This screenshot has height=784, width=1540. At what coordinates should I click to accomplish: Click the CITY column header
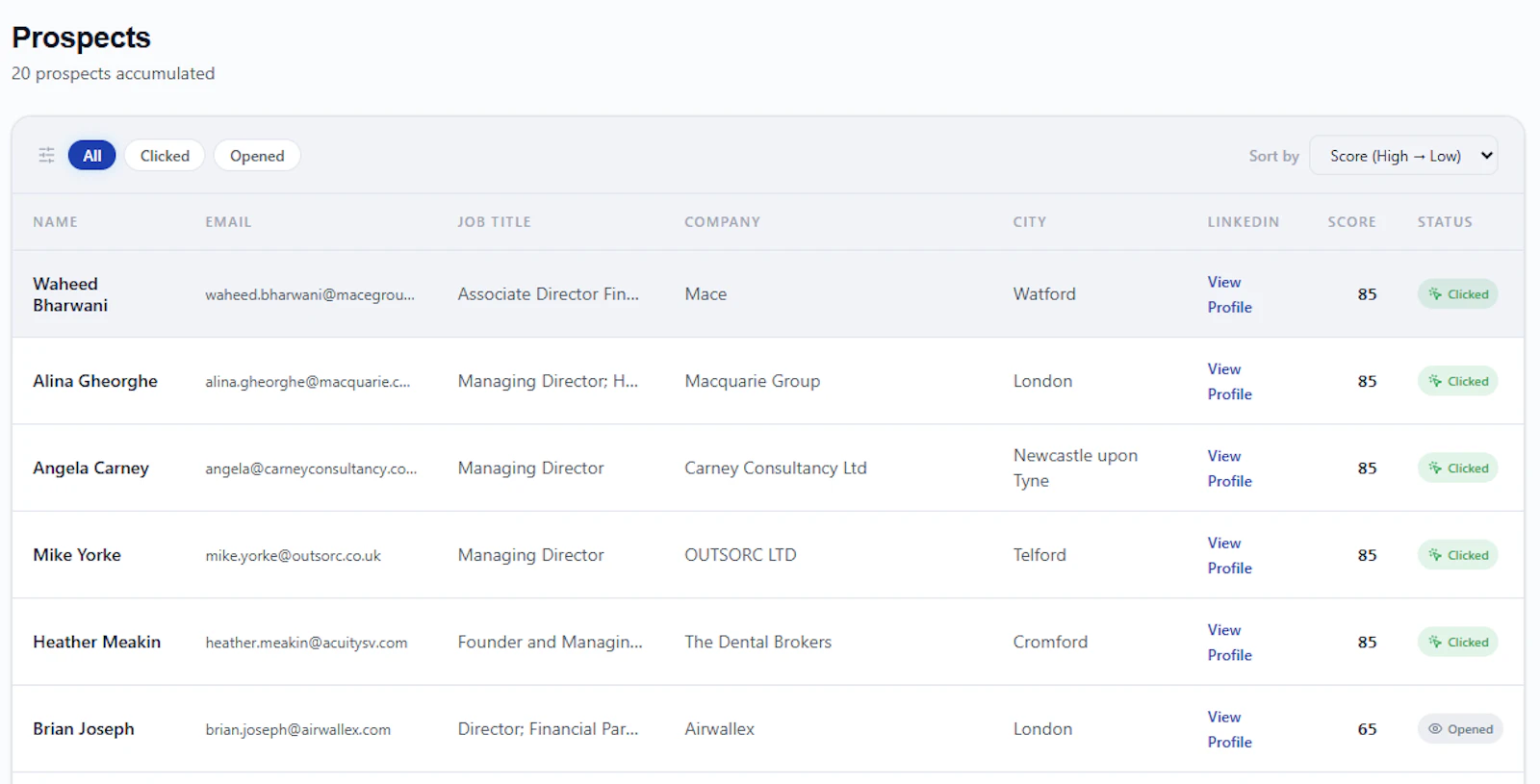tap(1029, 221)
